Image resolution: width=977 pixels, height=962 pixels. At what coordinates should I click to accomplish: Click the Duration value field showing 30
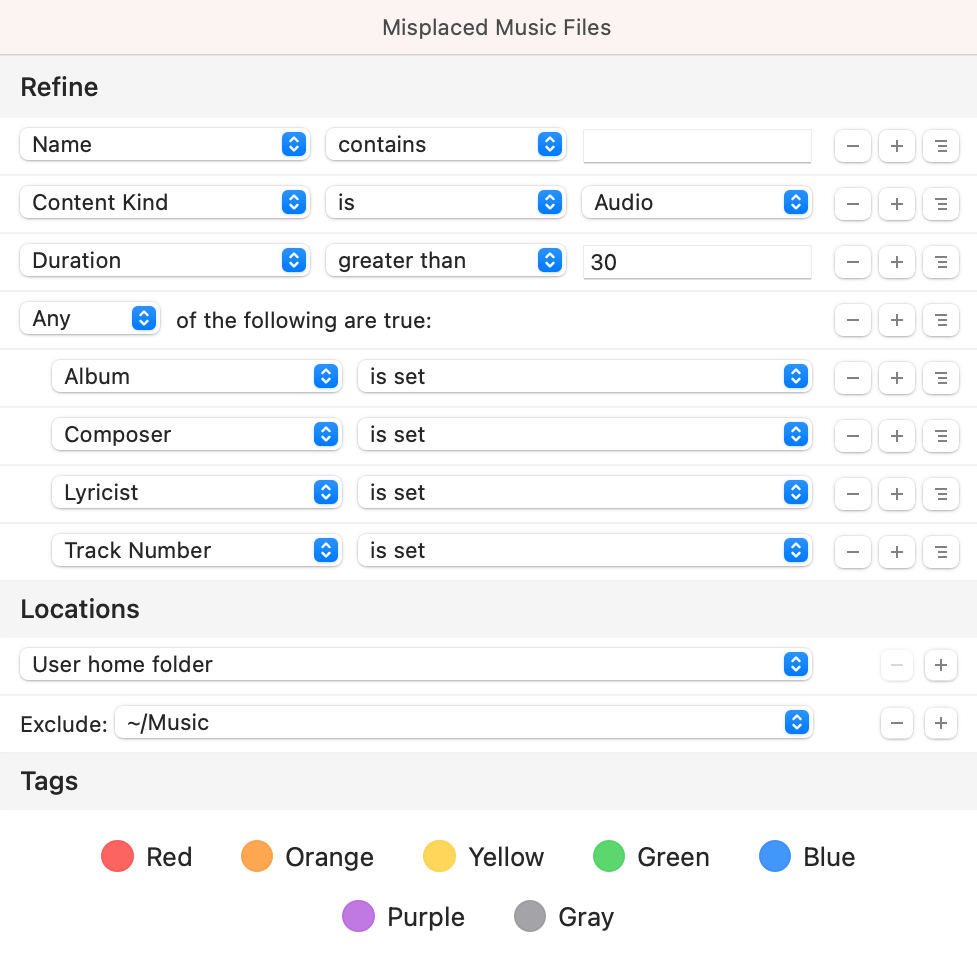[x=697, y=262]
